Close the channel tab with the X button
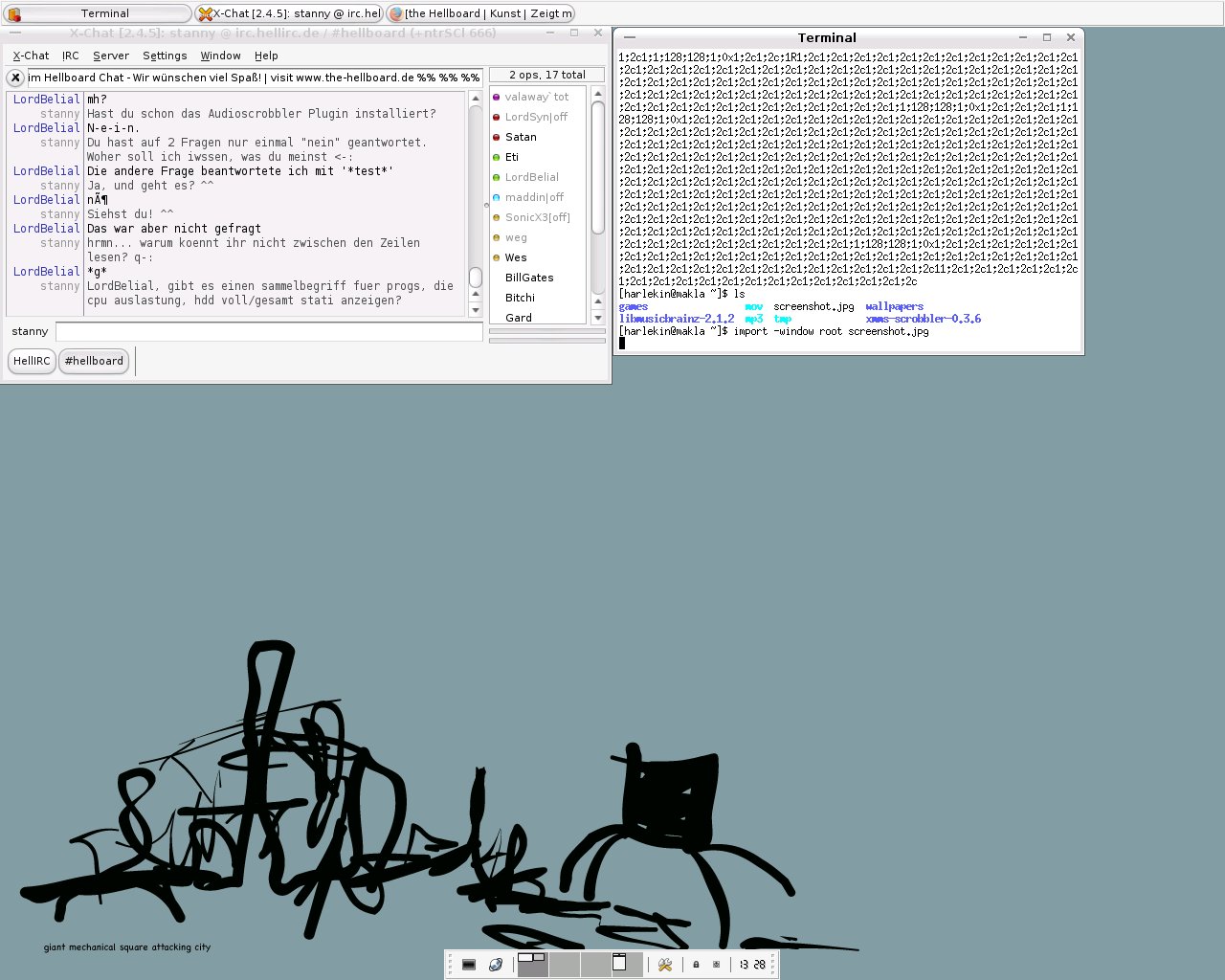The image size is (1225, 980). [15, 78]
